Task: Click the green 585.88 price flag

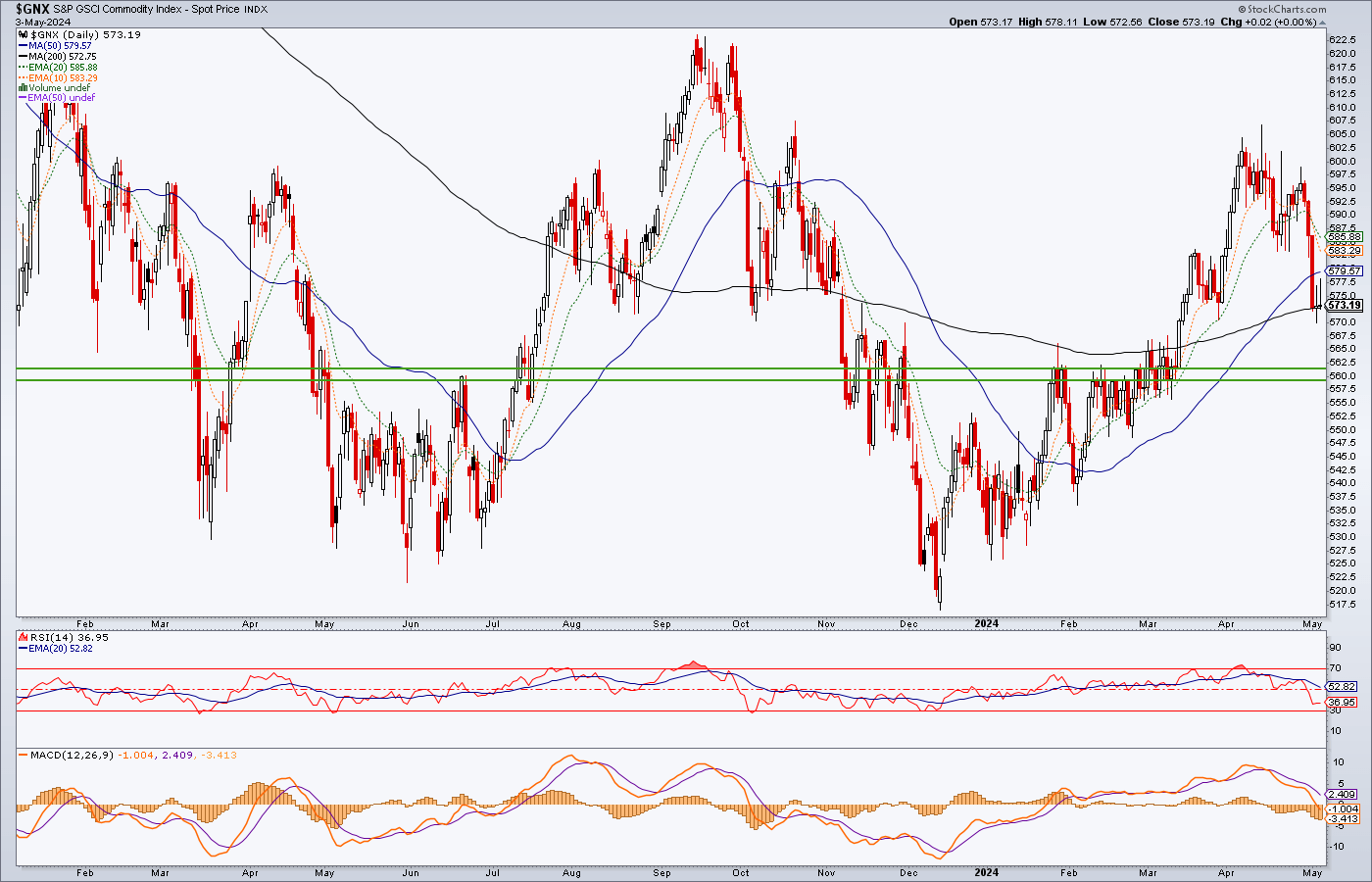Action: [1345, 237]
